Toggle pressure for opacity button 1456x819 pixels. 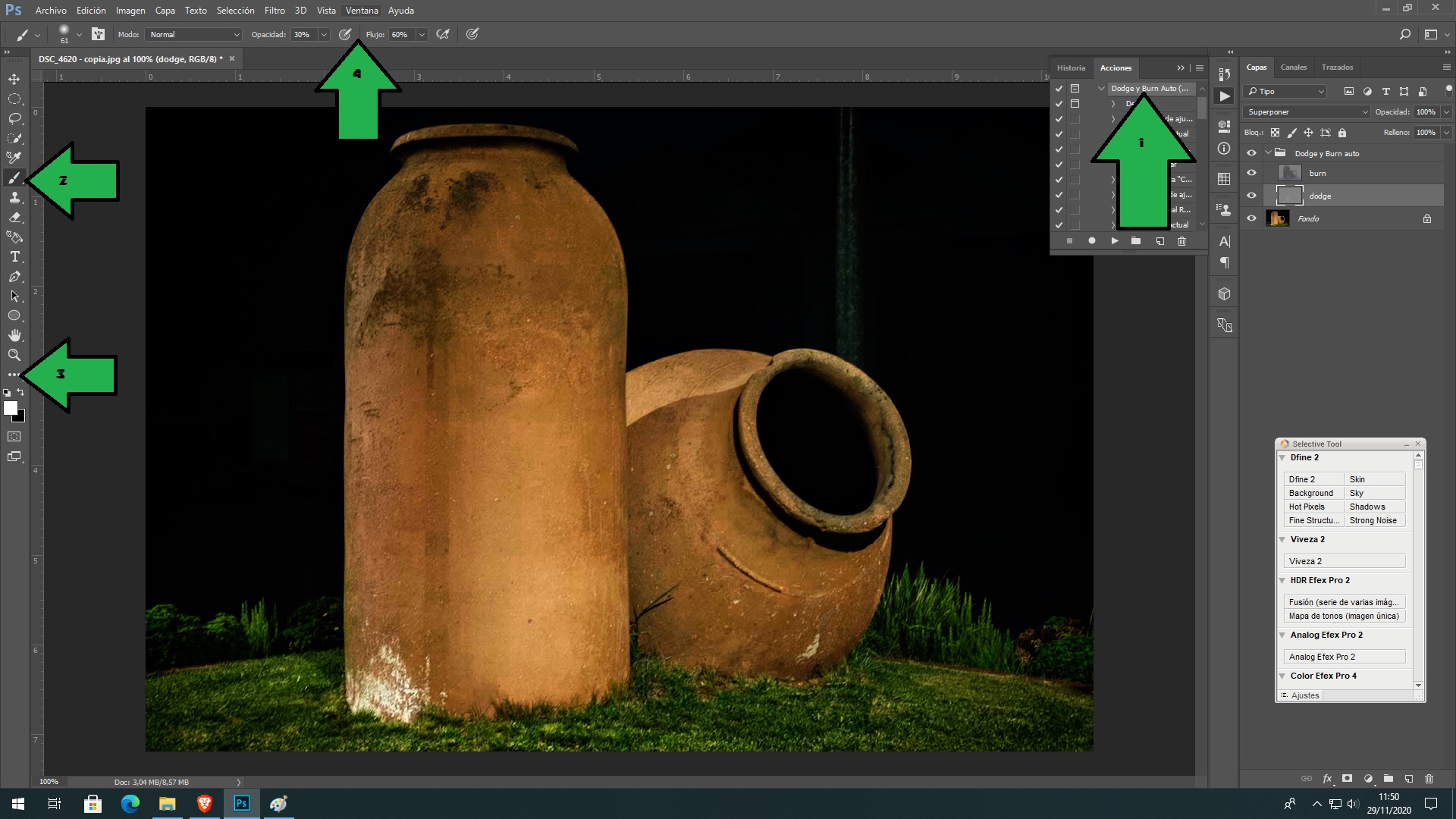pos(345,34)
